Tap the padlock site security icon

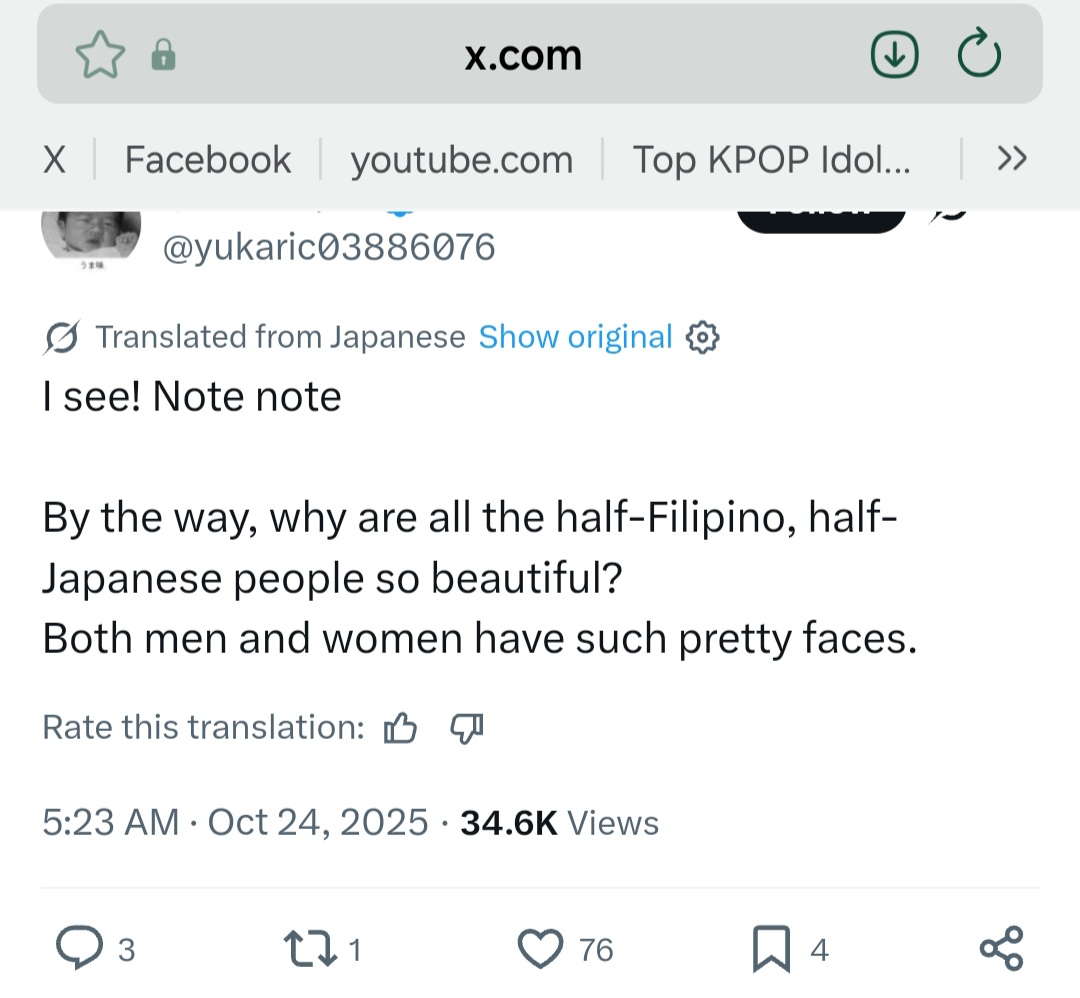pos(163,57)
